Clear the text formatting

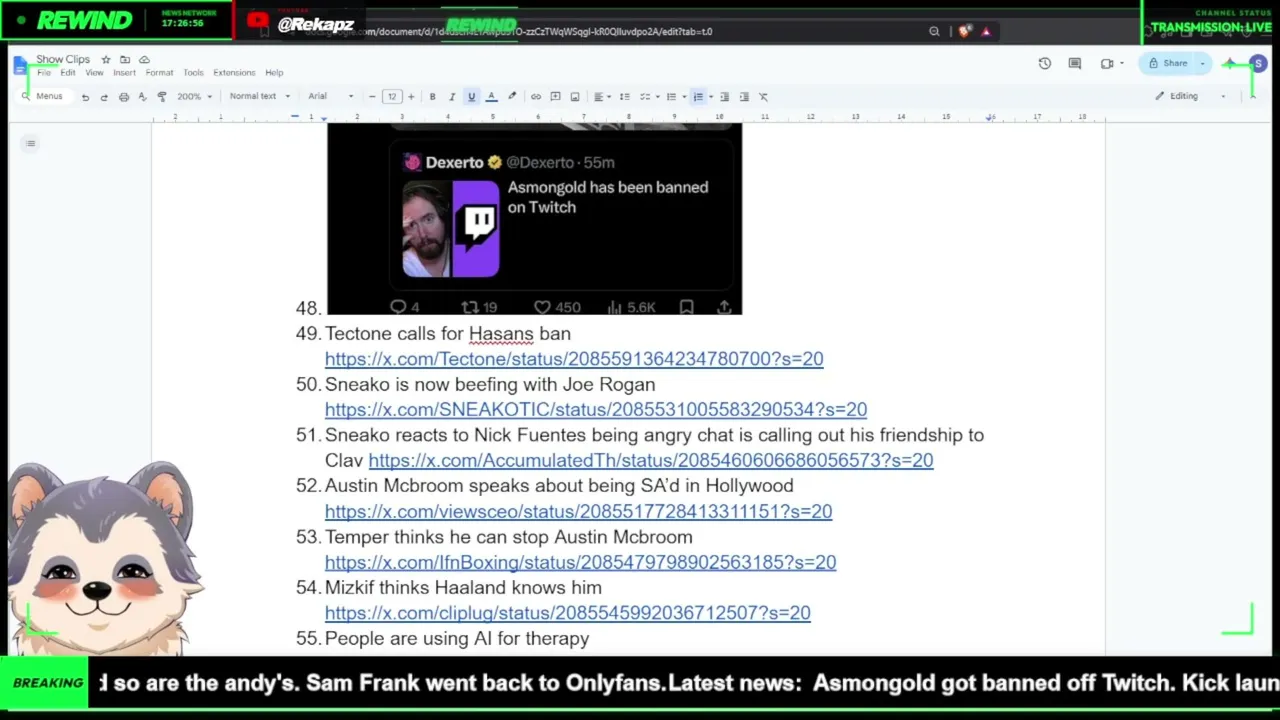763,97
